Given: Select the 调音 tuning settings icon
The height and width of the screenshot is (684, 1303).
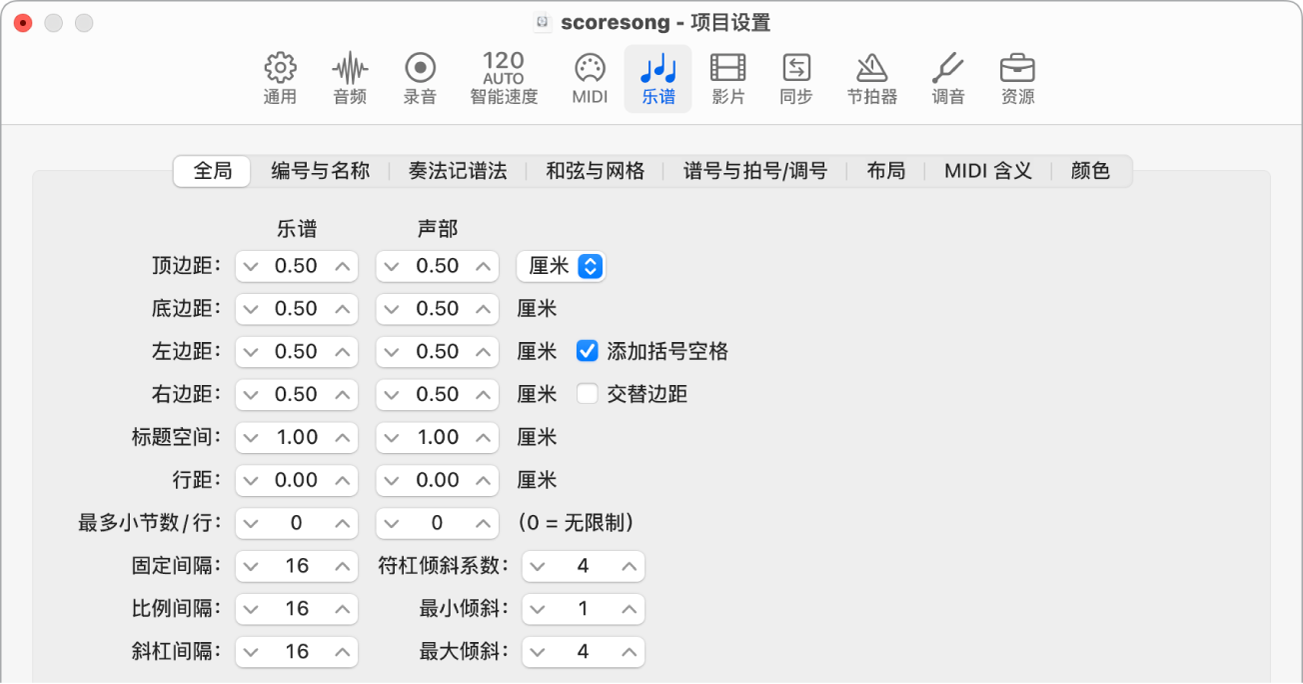Looking at the screenshot, I should pos(946,78).
